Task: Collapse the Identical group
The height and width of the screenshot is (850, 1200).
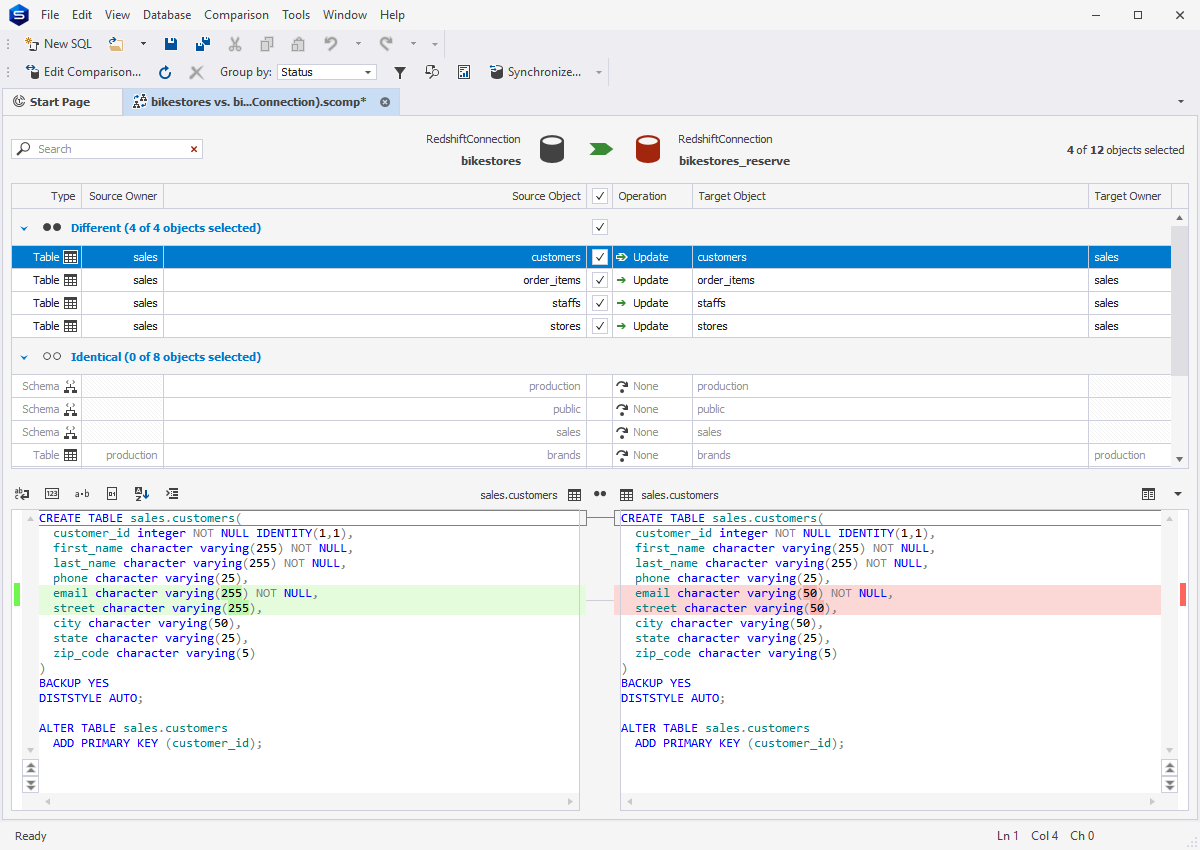Action: [24, 357]
